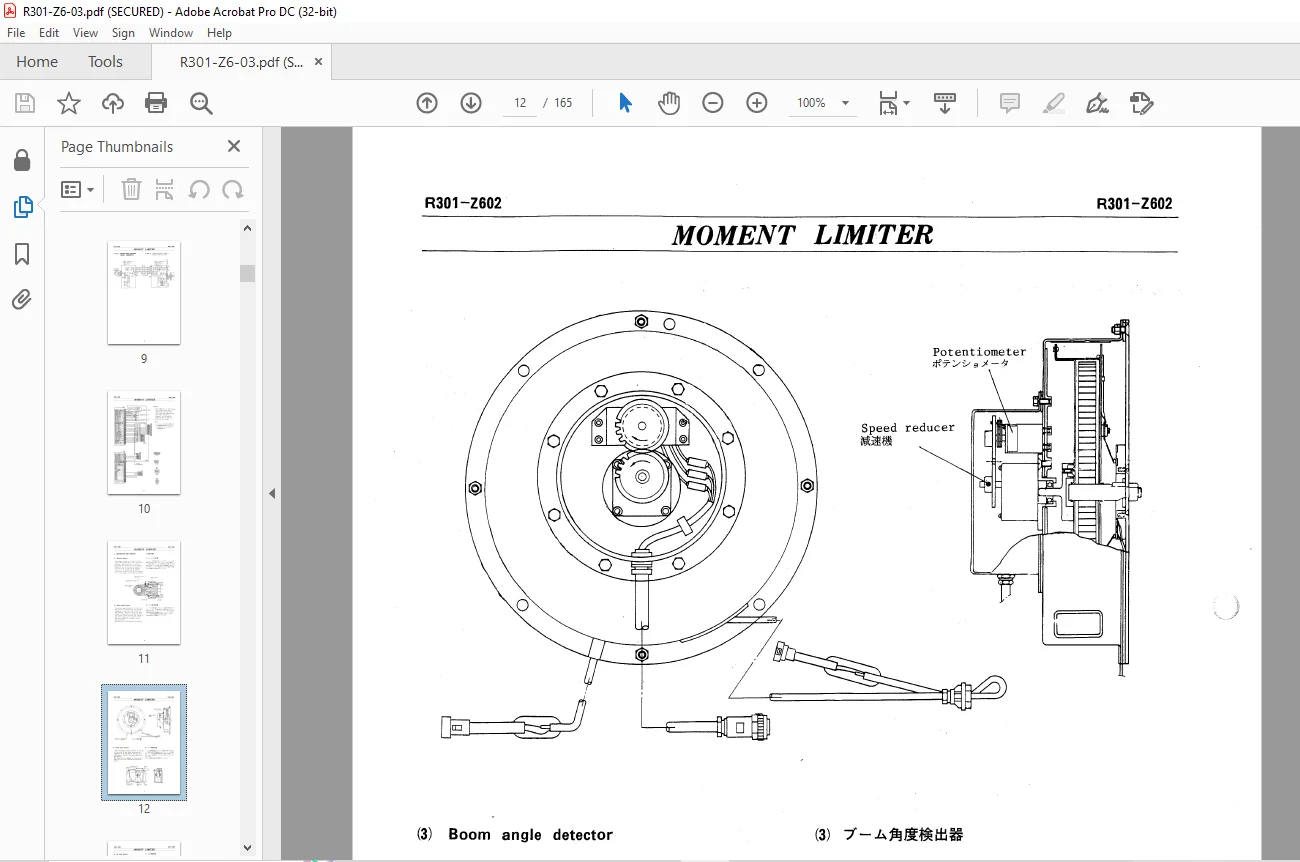This screenshot has height=862, width=1300.
Task: Open the stamp tool
Action: [1141, 103]
